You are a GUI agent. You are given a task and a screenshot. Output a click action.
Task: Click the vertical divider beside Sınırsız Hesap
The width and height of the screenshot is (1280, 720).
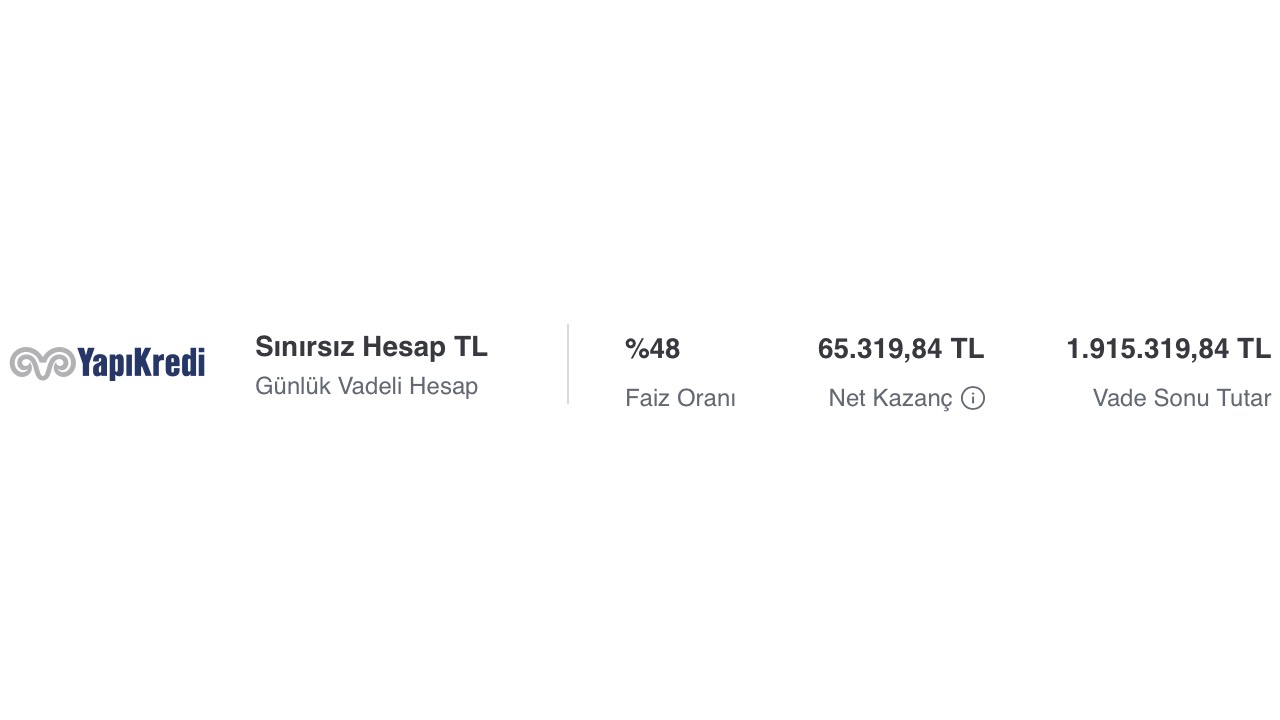tap(568, 364)
